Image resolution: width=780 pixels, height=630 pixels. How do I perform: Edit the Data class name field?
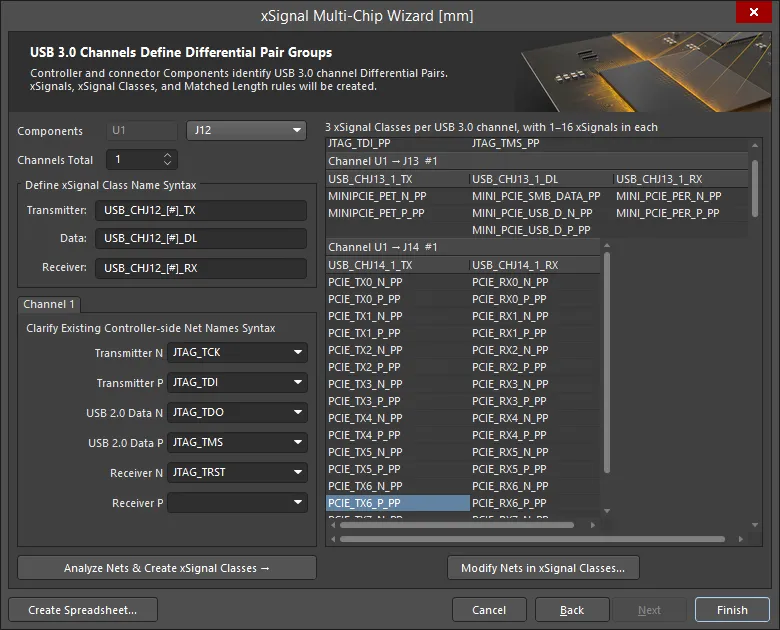click(x=200, y=239)
